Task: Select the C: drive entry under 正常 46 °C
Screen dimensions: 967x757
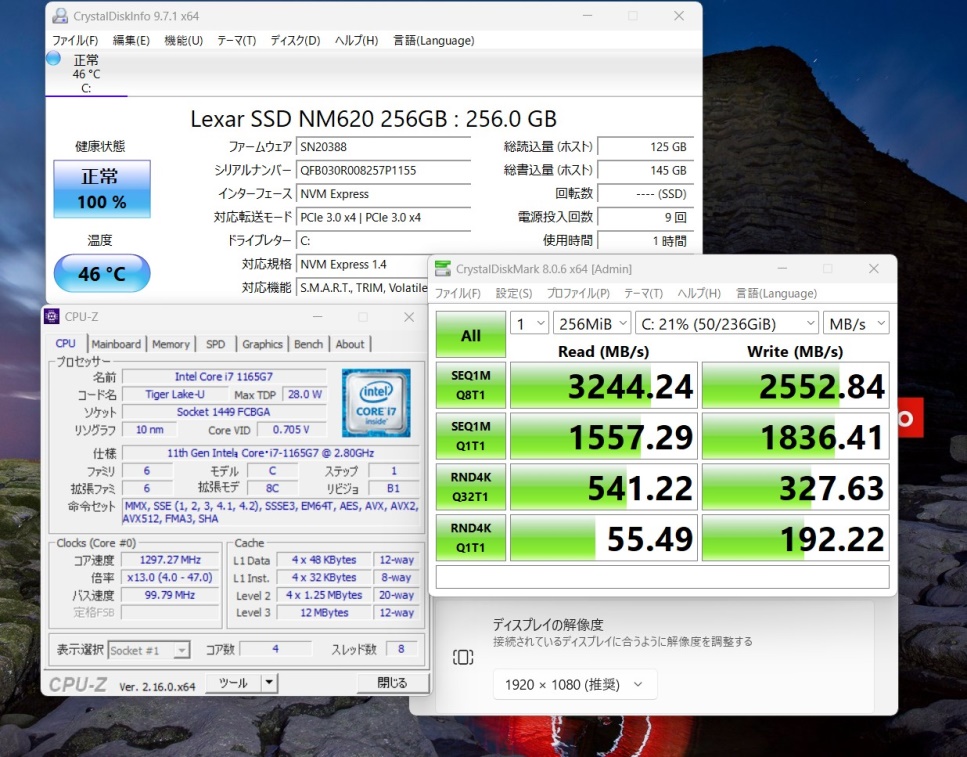Action: (x=86, y=74)
